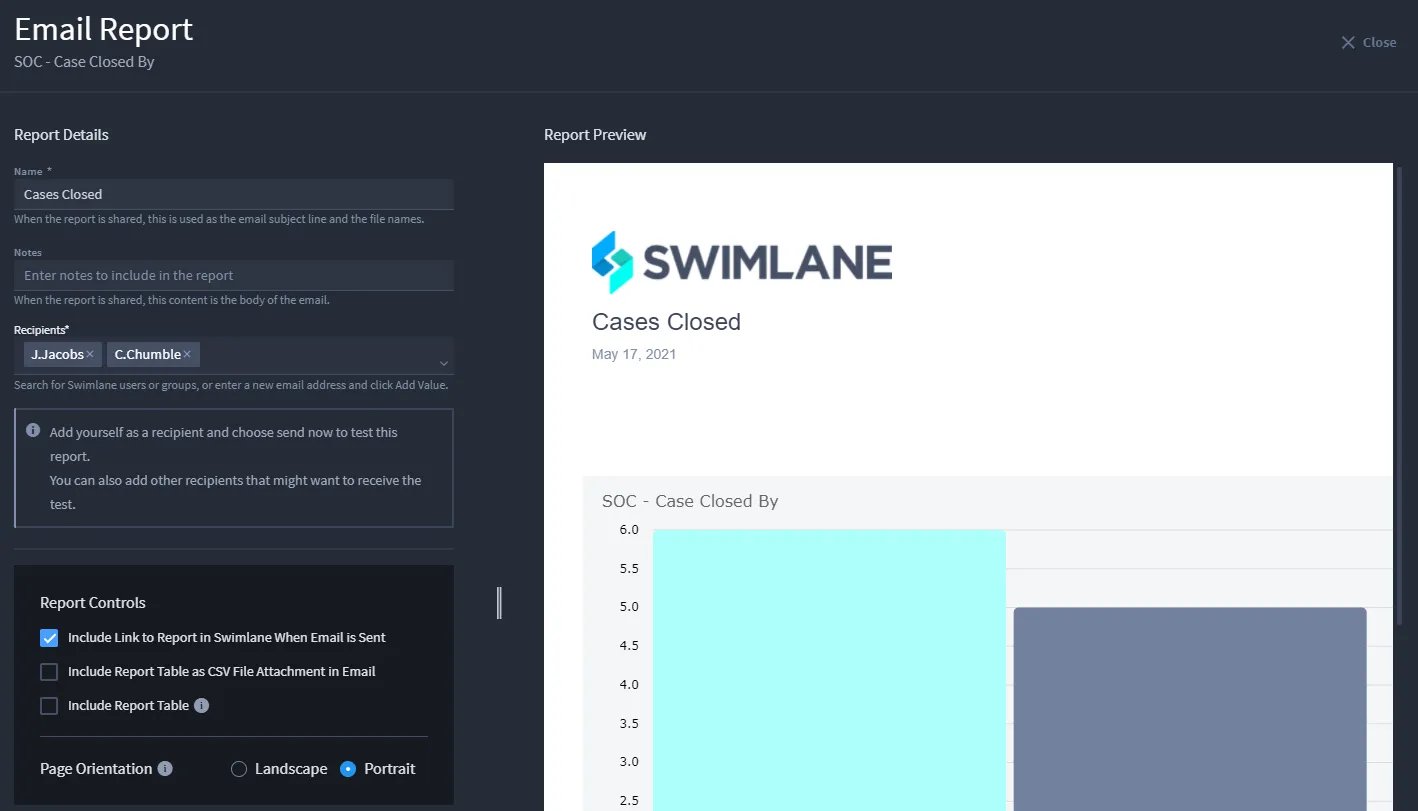Click the Swimlane logo in report preview

click(742, 262)
